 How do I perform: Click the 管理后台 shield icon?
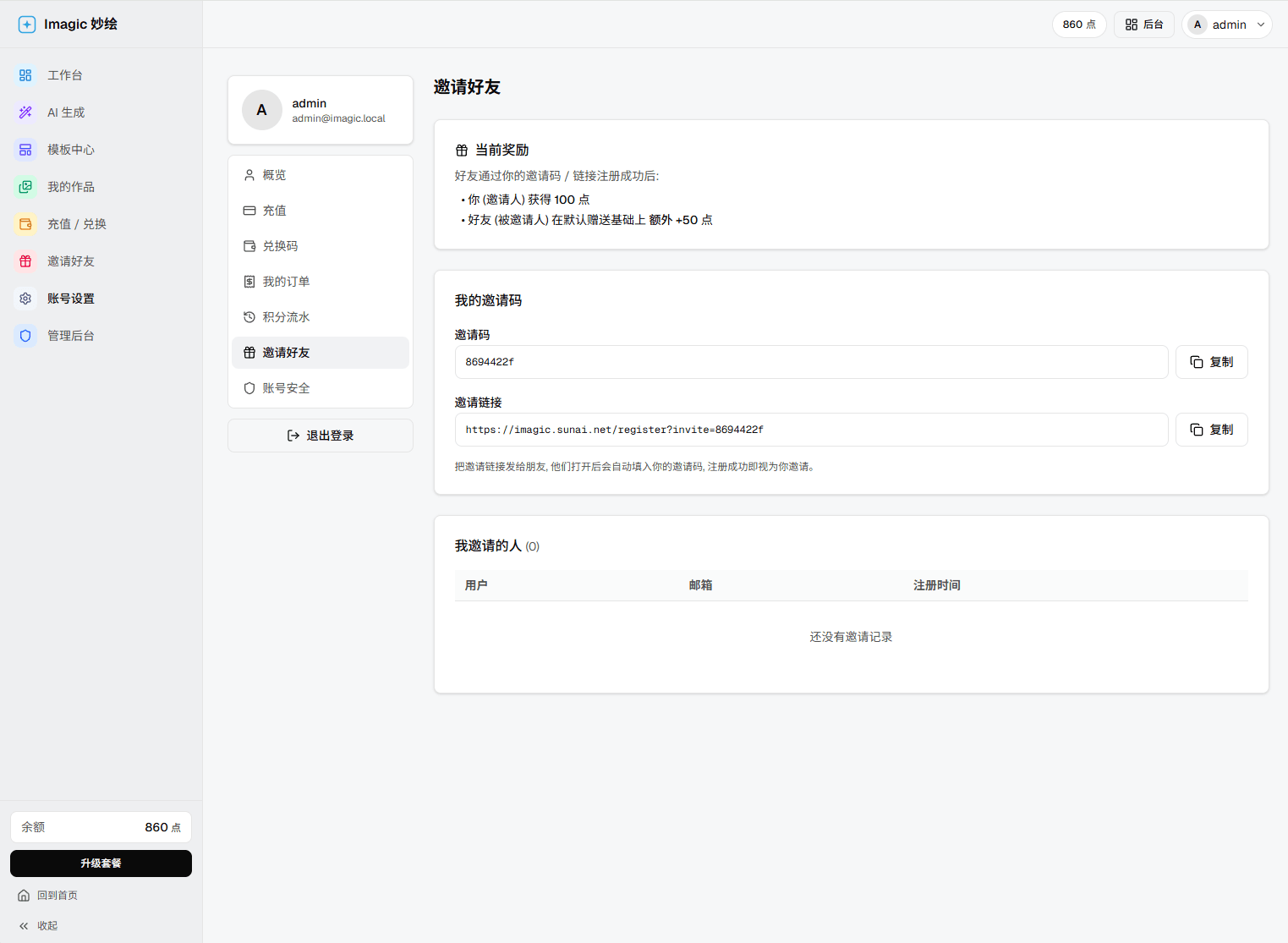point(25,336)
